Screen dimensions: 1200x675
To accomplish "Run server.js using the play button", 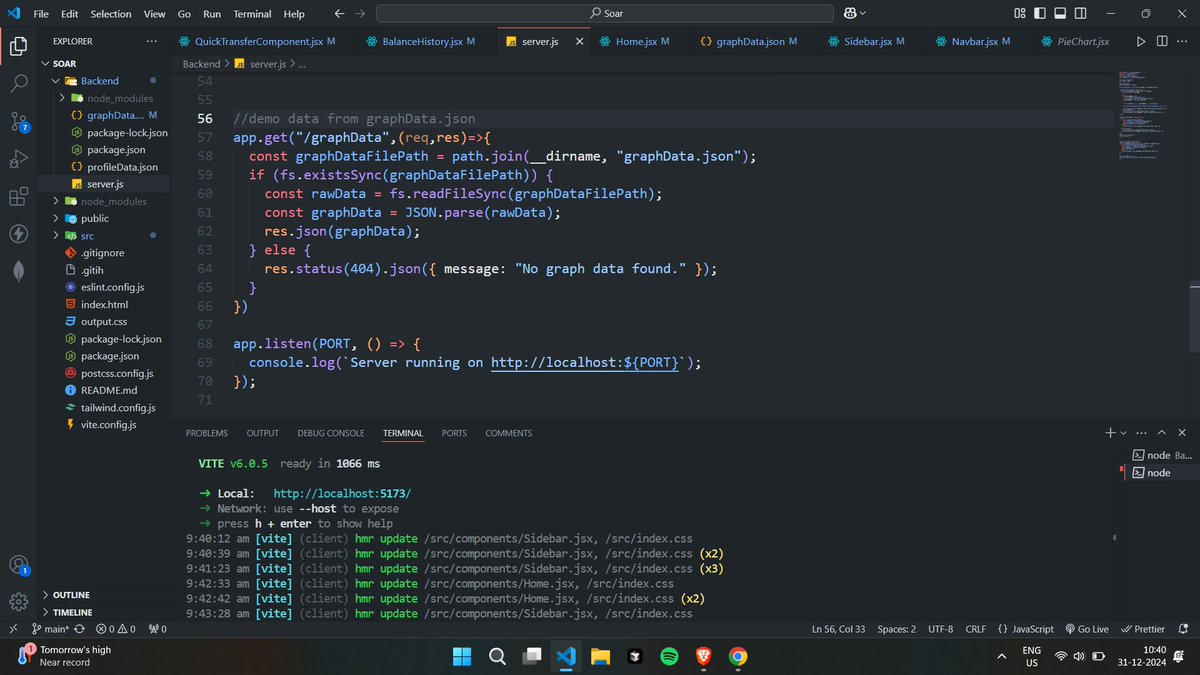I will (1141, 41).
